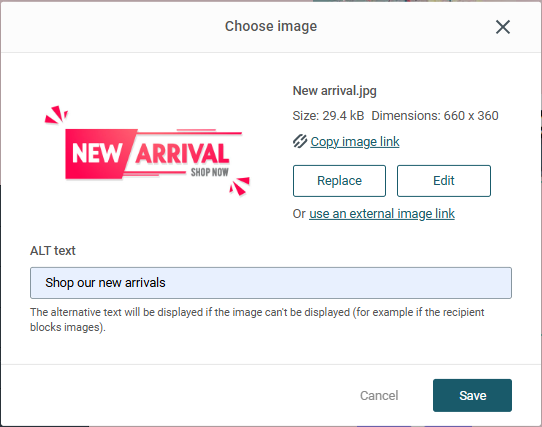
Task: Click the New Arrival banner thumbnail
Action: pos(147,151)
